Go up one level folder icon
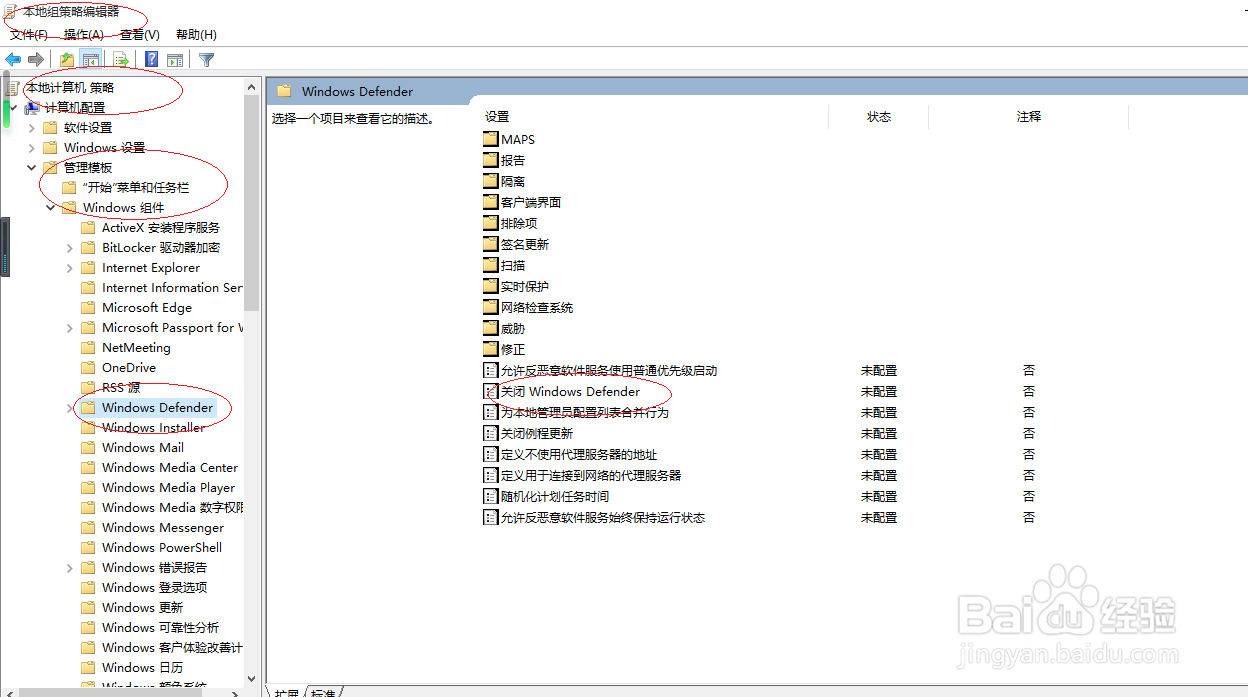This screenshot has height=697, width=1248. (66, 60)
